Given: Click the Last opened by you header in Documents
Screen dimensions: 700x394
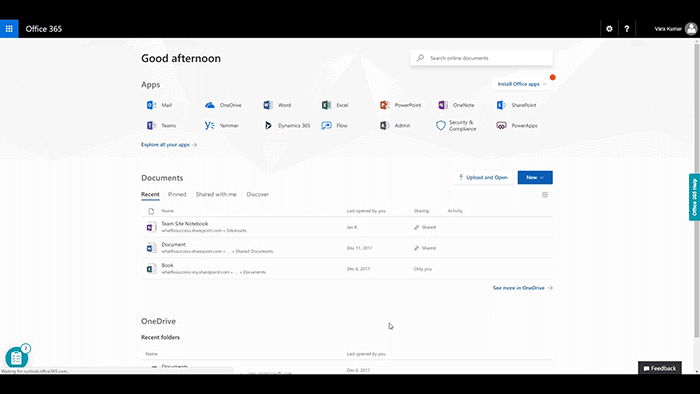Looking at the screenshot, I should click(x=366, y=211).
